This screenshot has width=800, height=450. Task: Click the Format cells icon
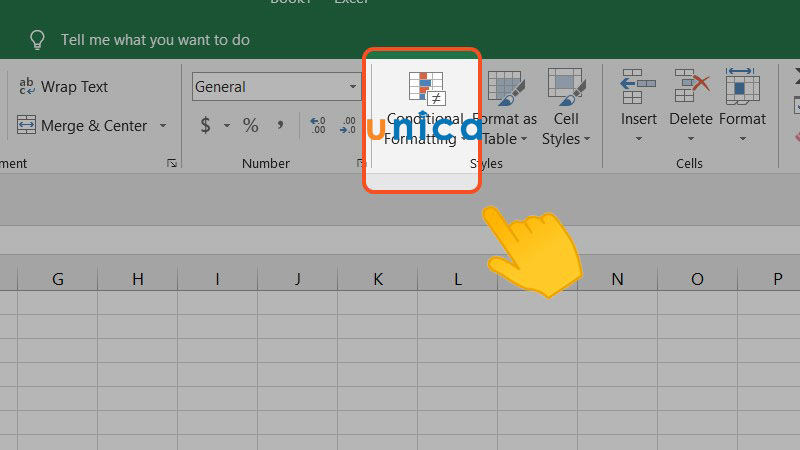pos(742,86)
